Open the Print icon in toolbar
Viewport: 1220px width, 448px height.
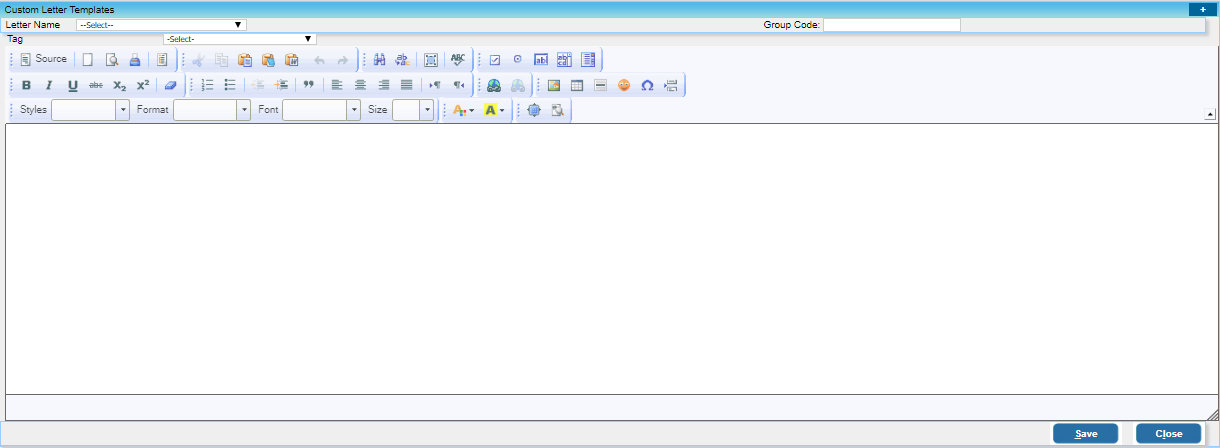click(x=134, y=60)
